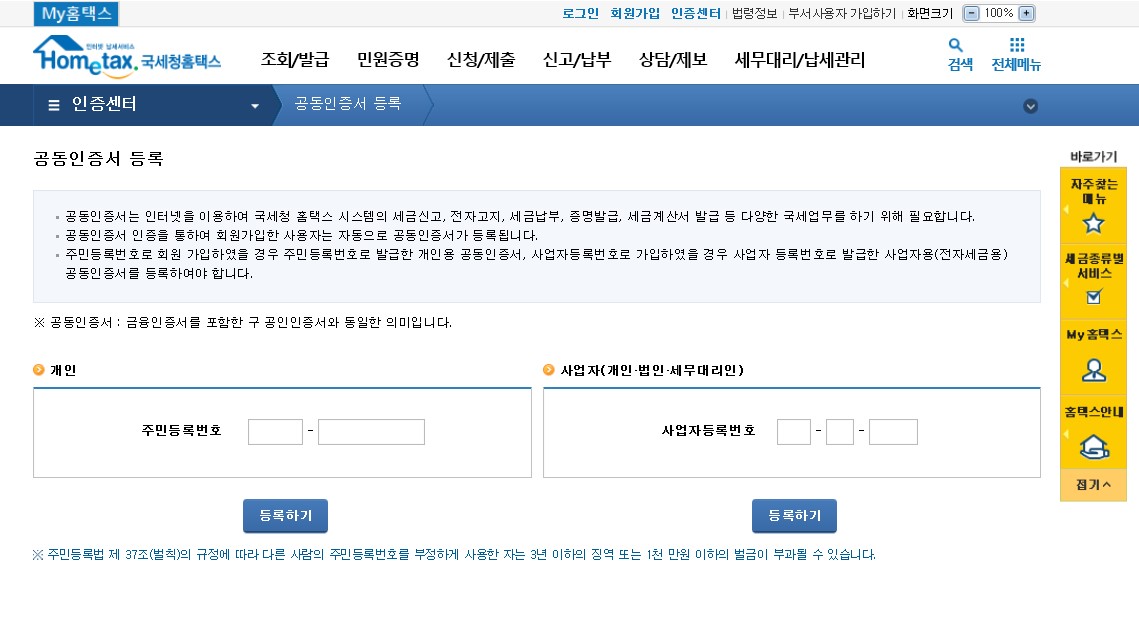
Task: Click 사업자(개인·법인·세무대리인) heading
Action: point(652,370)
